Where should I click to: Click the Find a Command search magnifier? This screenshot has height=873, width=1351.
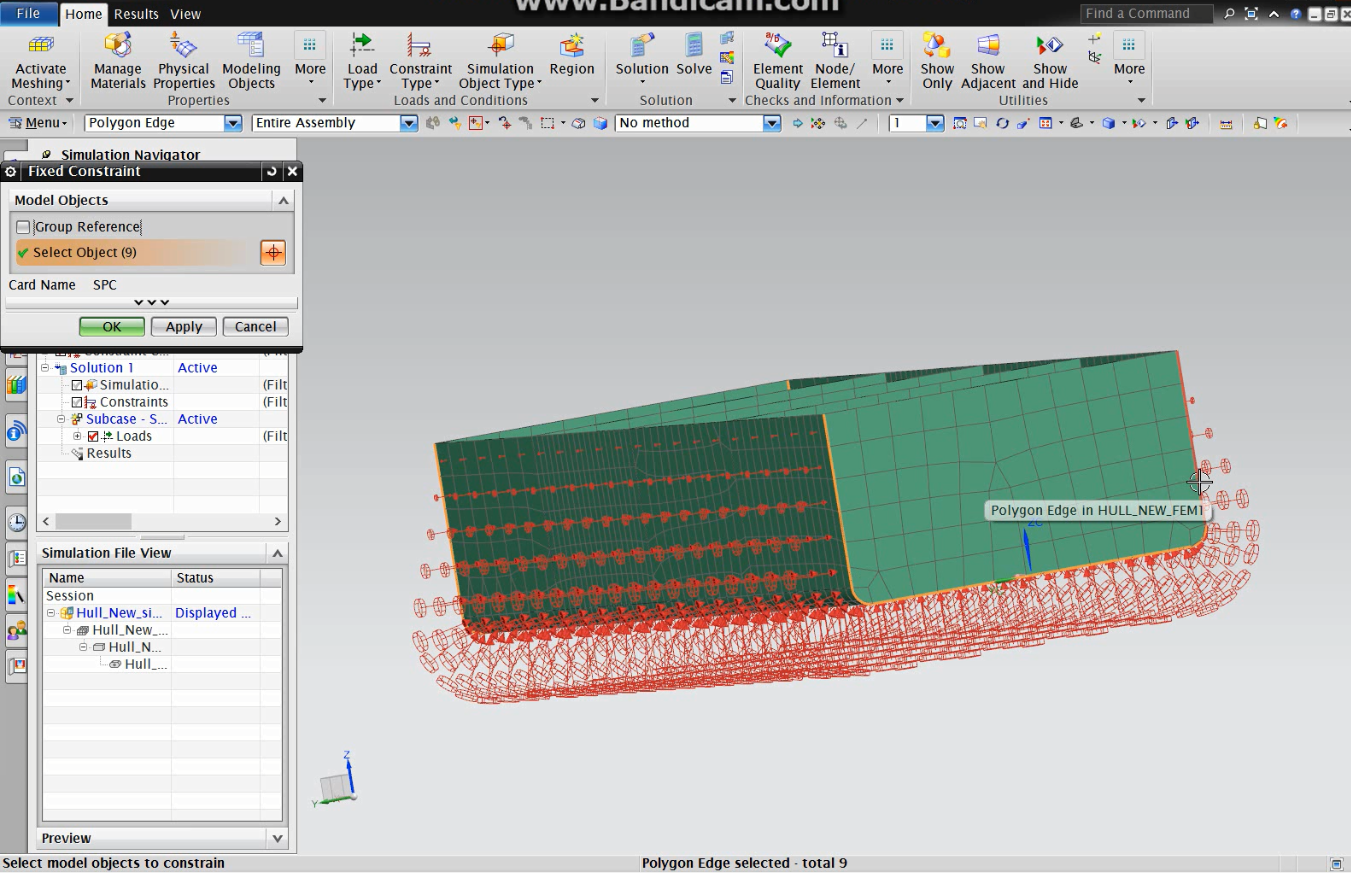pyautogui.click(x=1229, y=14)
